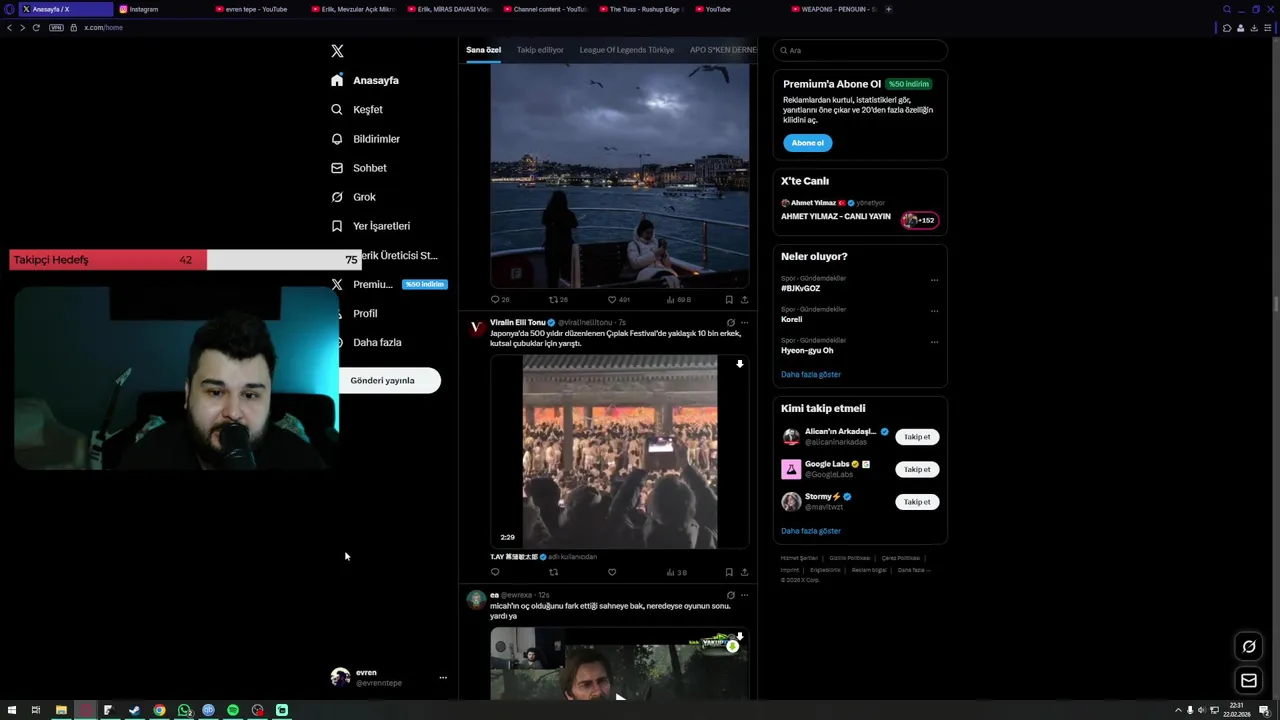
Task: Switch to evren tepe - YouTube tab
Action: 256,9
